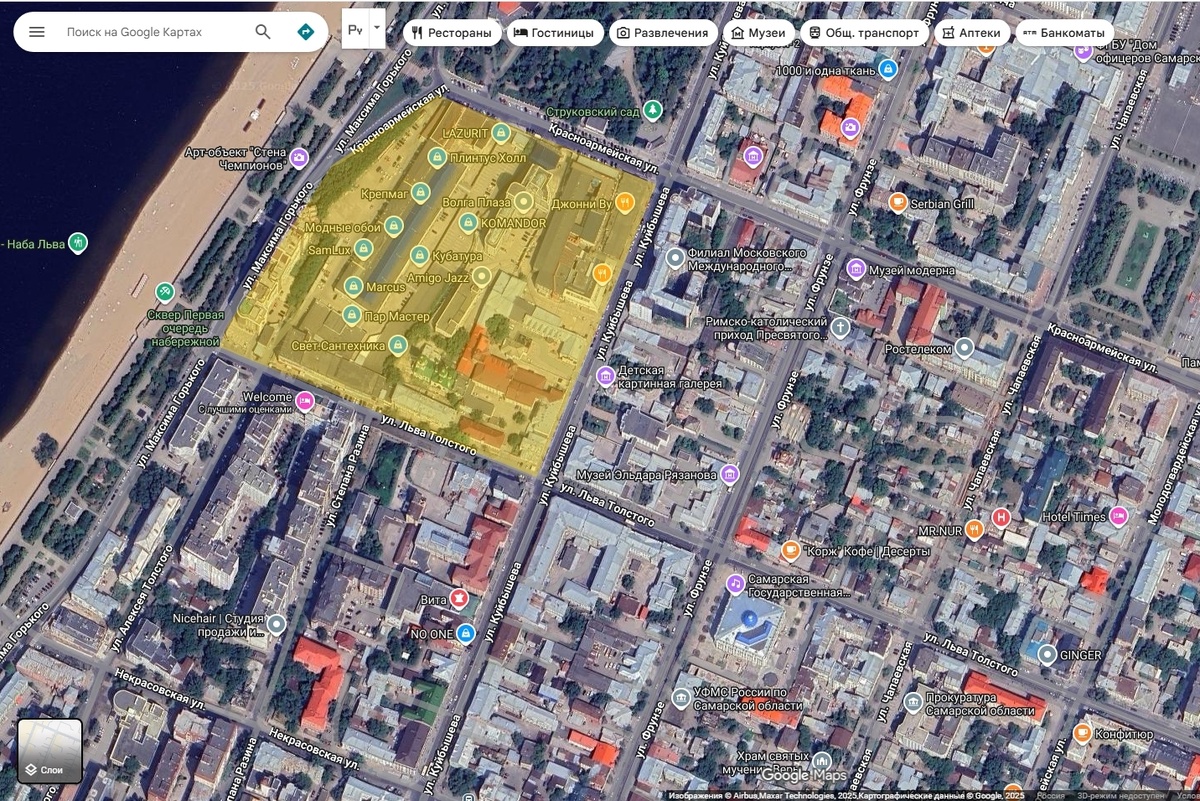
Task: Select the MR.NUR restaurant pin
Action: pyautogui.click(x=975, y=529)
